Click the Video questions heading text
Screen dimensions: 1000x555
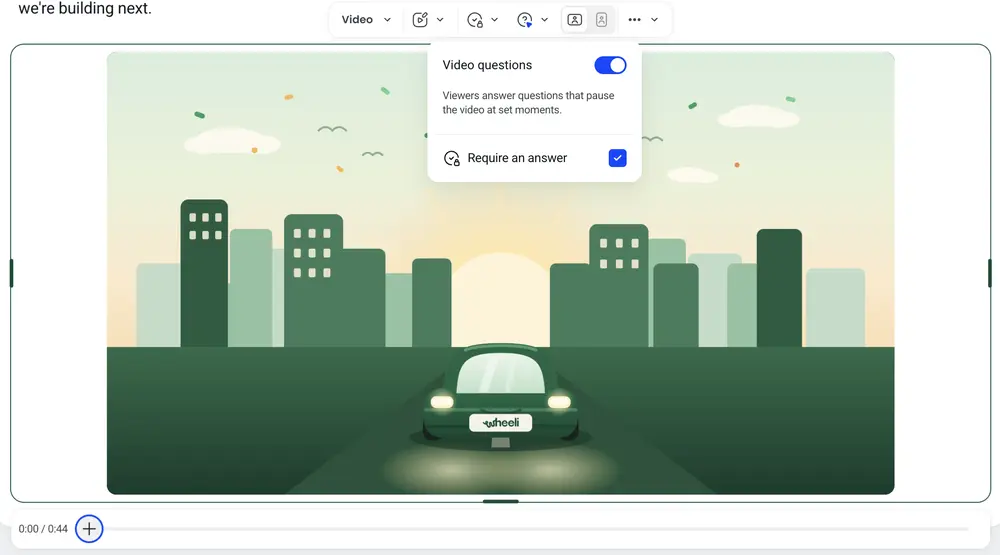coord(487,65)
